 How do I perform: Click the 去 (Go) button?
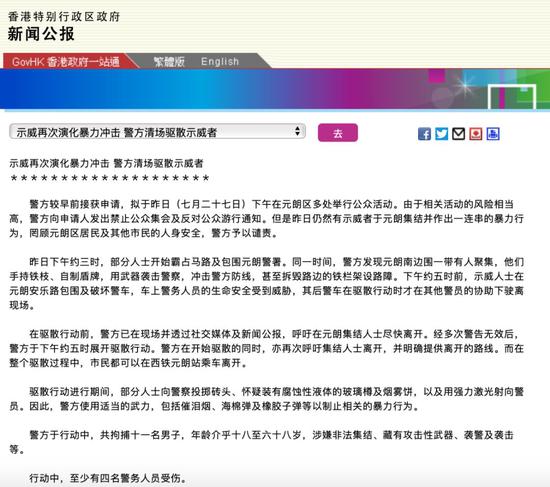point(338,133)
